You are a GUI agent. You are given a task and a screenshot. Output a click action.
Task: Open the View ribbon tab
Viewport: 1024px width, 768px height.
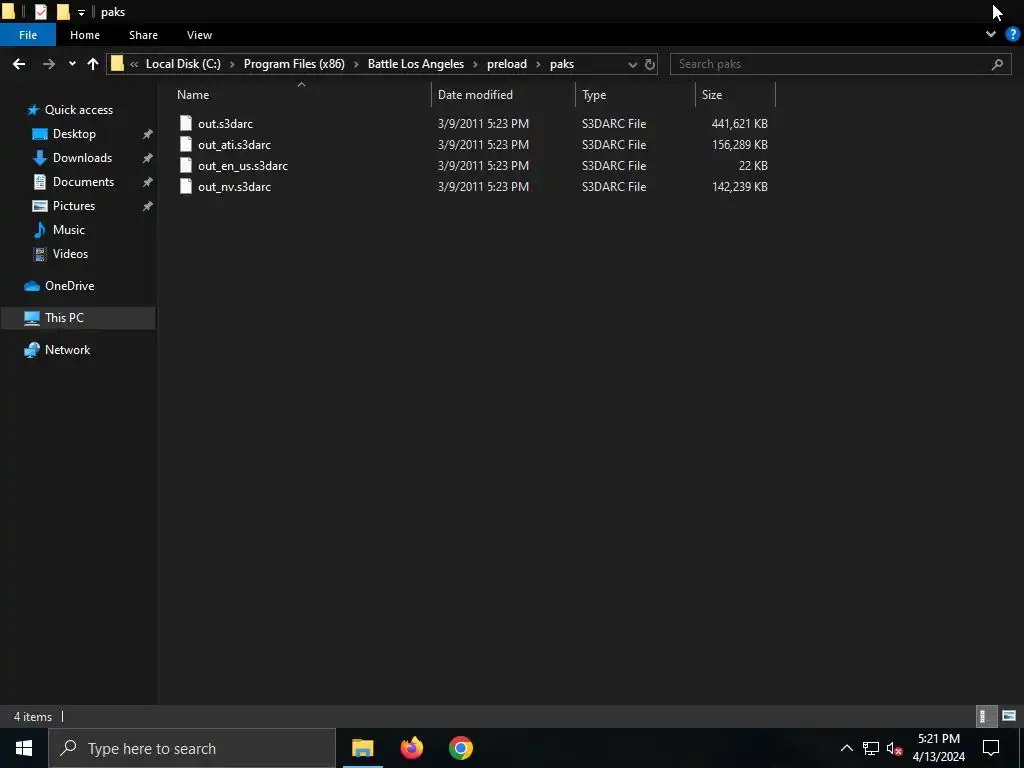pos(199,35)
